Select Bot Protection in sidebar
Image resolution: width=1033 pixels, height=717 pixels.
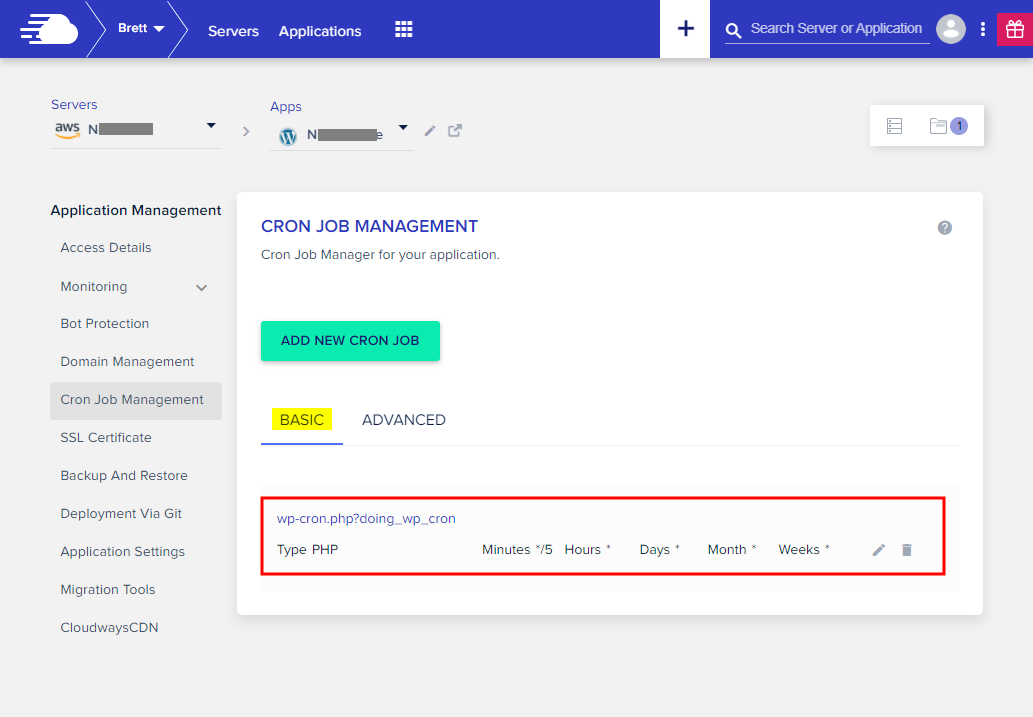pos(105,324)
